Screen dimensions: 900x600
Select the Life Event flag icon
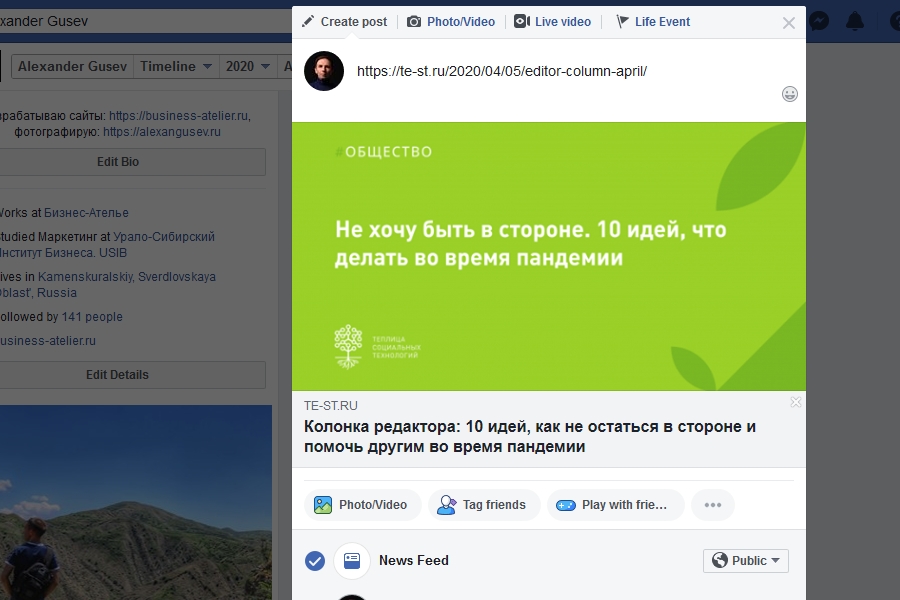click(x=621, y=21)
